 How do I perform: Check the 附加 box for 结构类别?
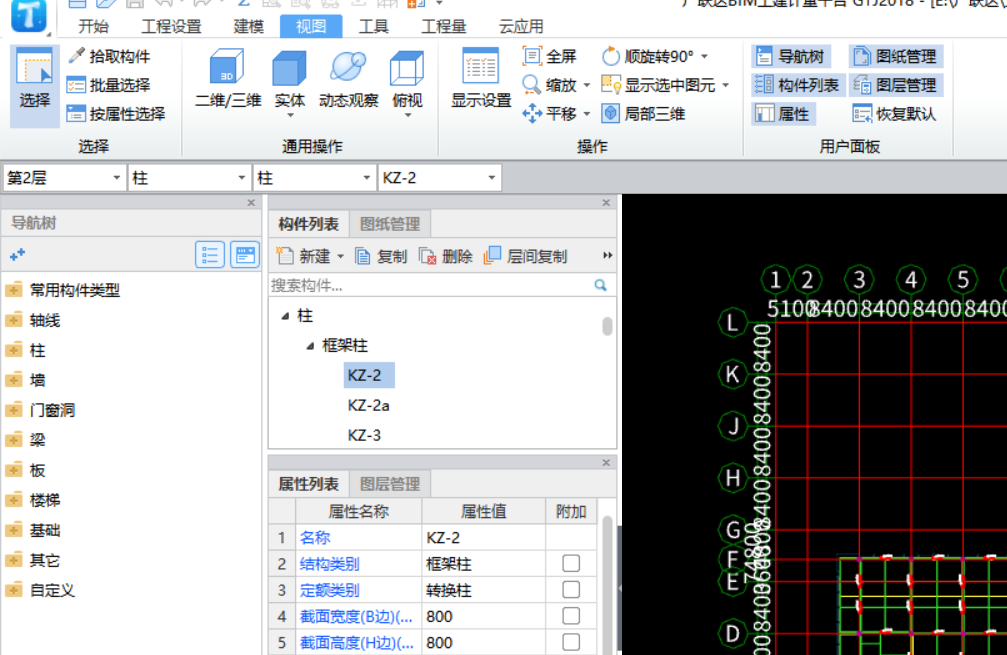(x=571, y=564)
